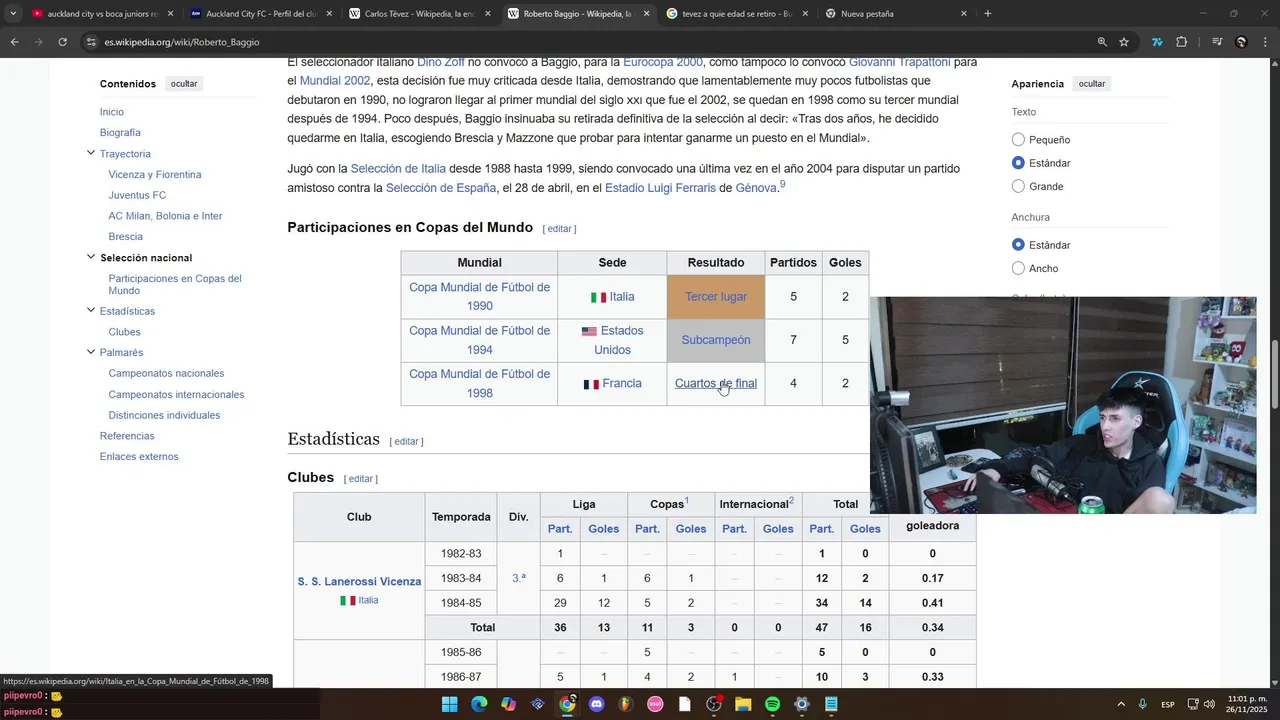Viewport: 1280px width, 720px height.
Task: Collapse Selección nacional section in contents
Action: tap(91, 257)
